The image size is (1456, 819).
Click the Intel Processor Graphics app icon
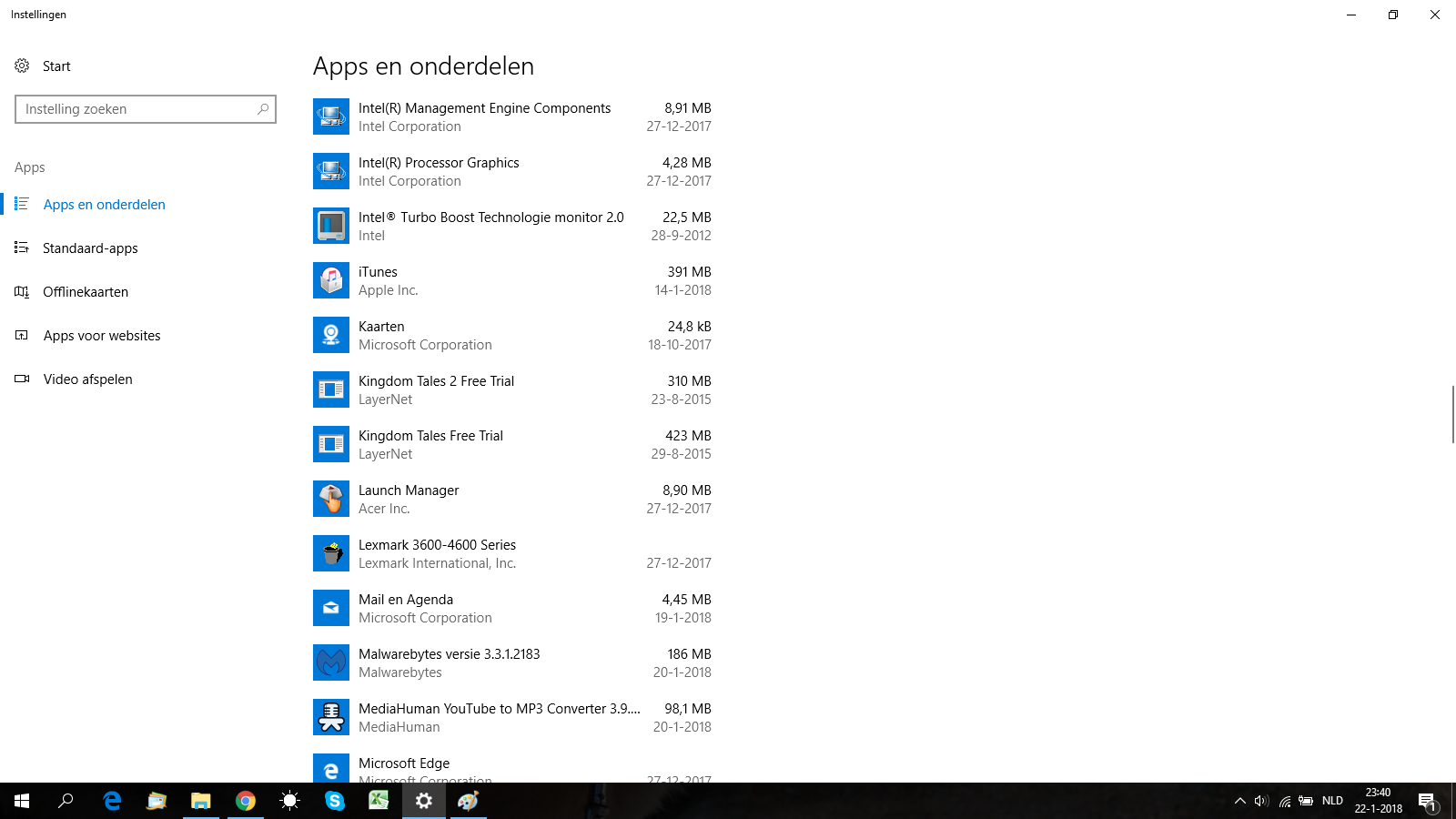point(331,171)
